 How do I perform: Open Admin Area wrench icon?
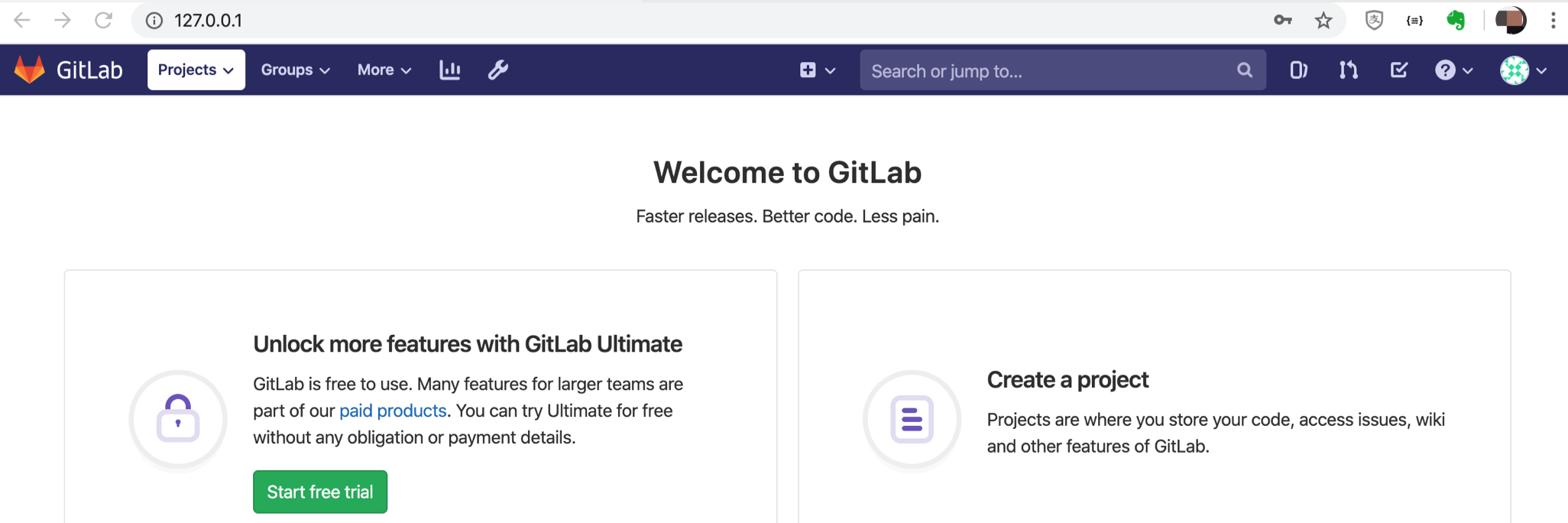tap(498, 70)
